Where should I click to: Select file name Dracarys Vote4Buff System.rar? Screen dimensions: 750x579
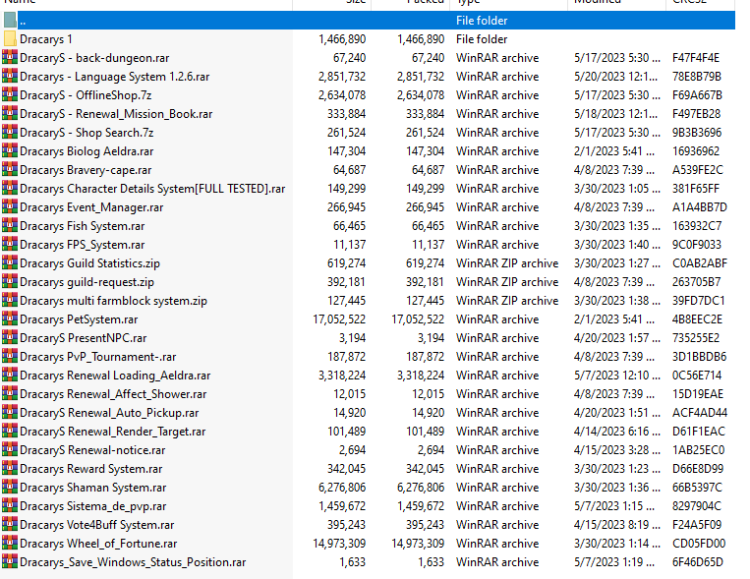pos(97,524)
